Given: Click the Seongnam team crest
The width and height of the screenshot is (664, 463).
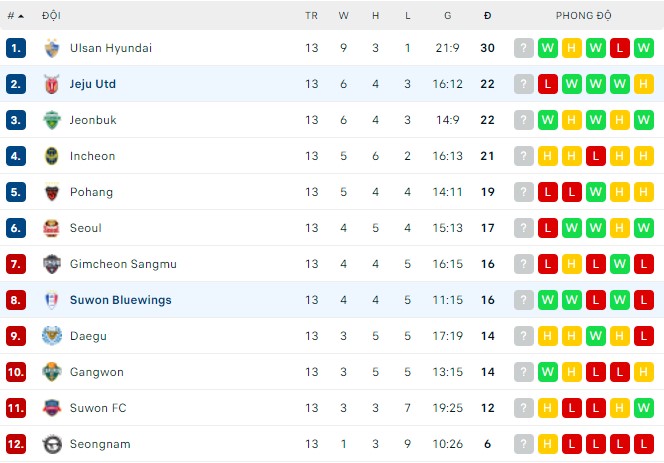Looking at the screenshot, I should coord(53,444).
